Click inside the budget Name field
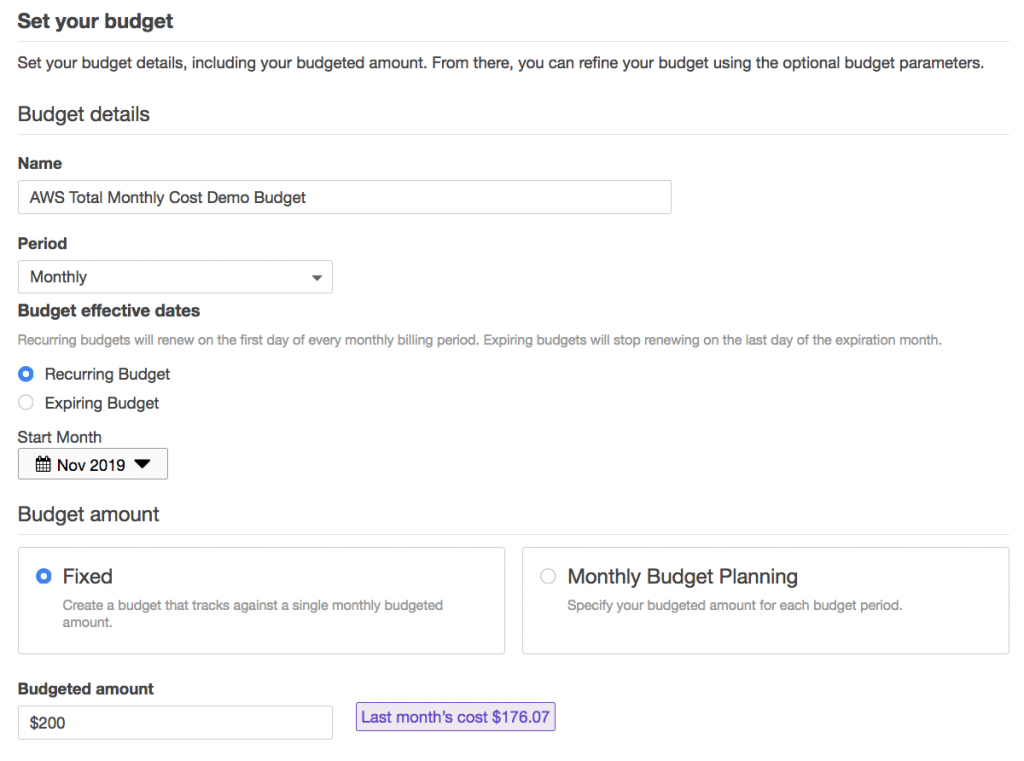1024x761 pixels. pyautogui.click(x=344, y=197)
